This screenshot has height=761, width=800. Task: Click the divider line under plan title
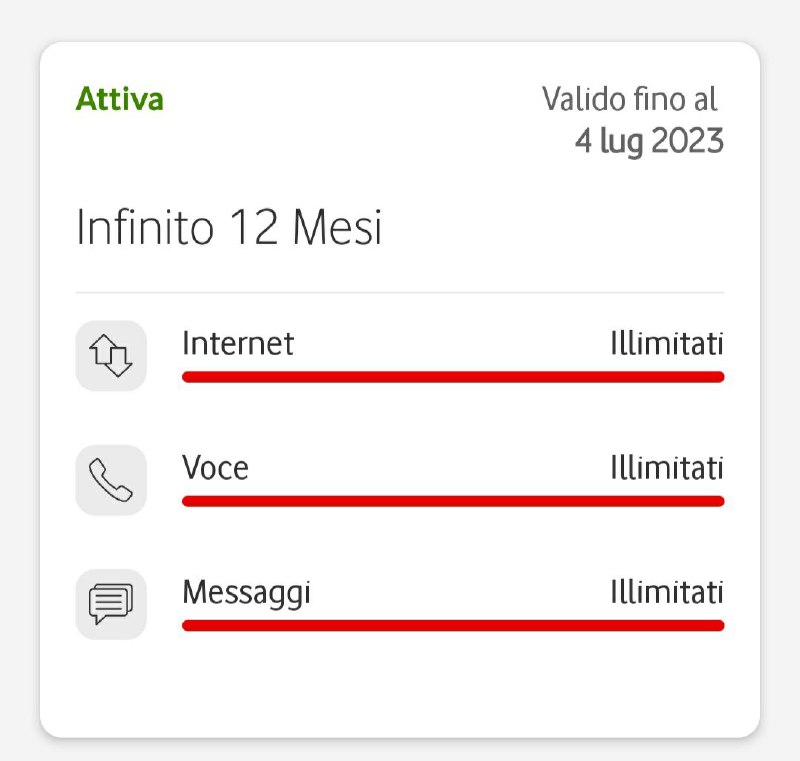pos(400,293)
